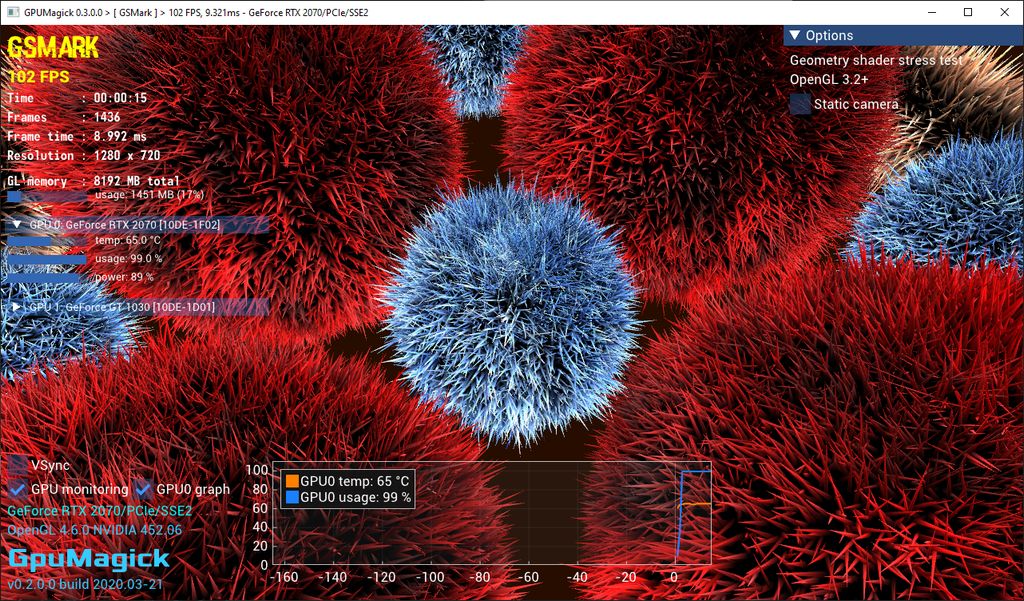Click the GPU0 temp orange legend swatch
This screenshot has width=1024, height=601.
pyautogui.click(x=292, y=481)
